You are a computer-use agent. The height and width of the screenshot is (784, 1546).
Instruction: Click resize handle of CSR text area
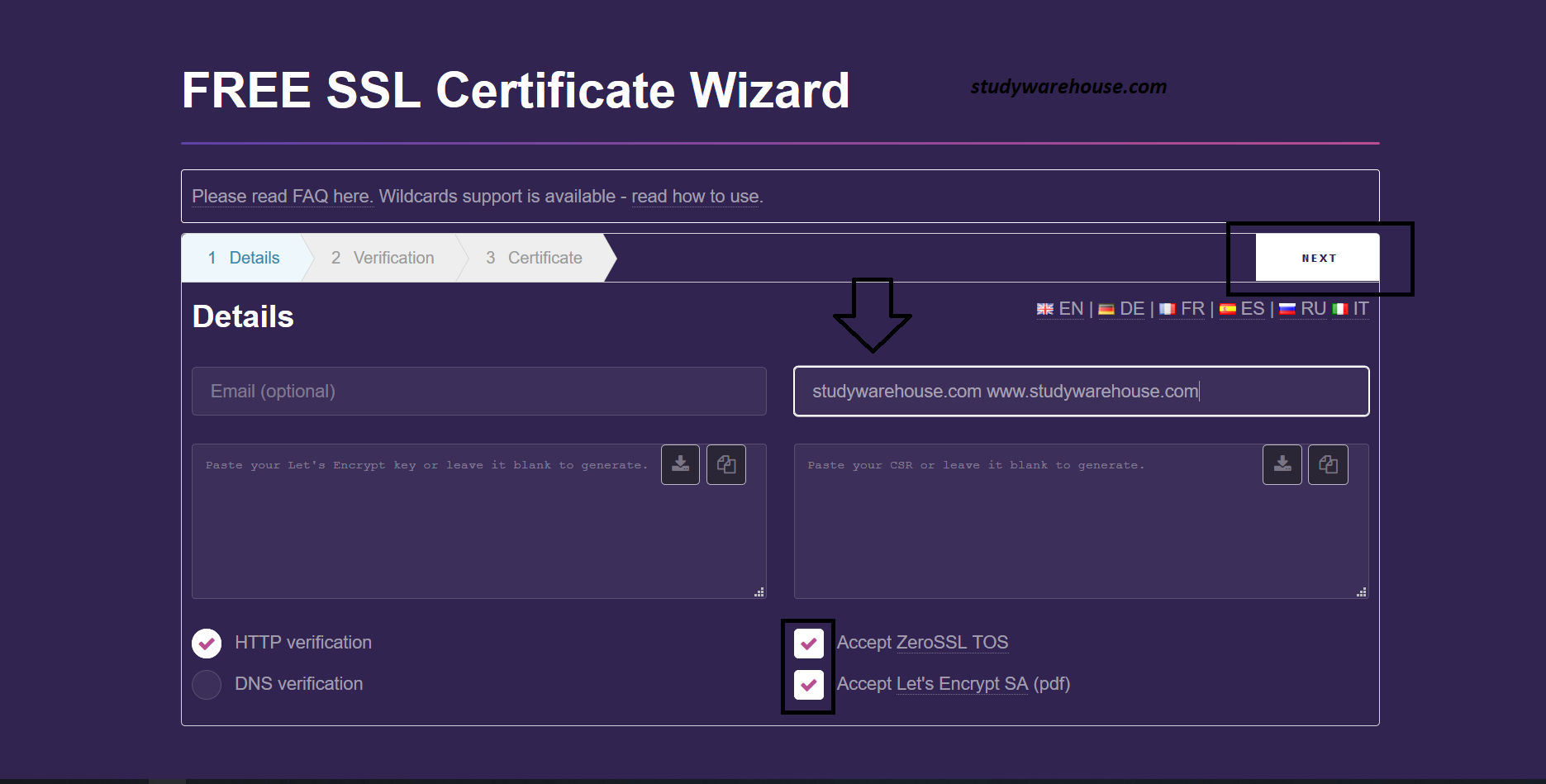(x=1362, y=592)
